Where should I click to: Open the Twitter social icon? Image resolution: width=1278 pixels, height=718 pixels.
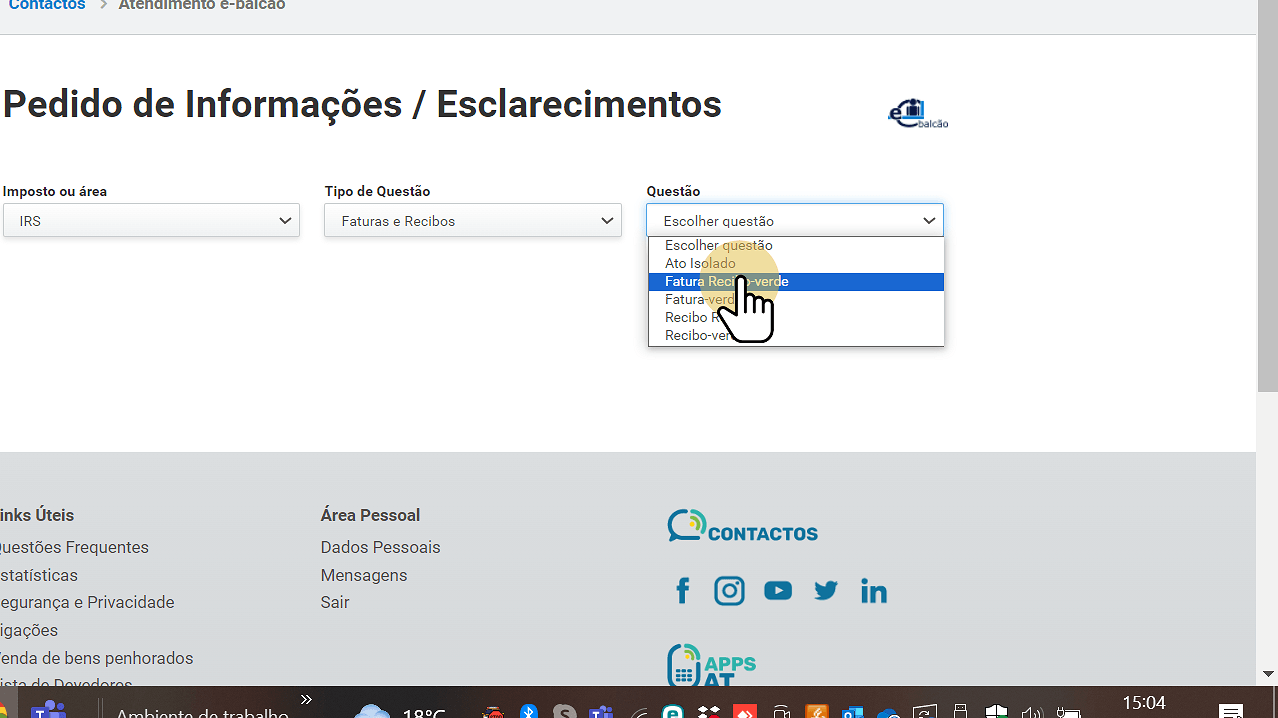pos(825,591)
